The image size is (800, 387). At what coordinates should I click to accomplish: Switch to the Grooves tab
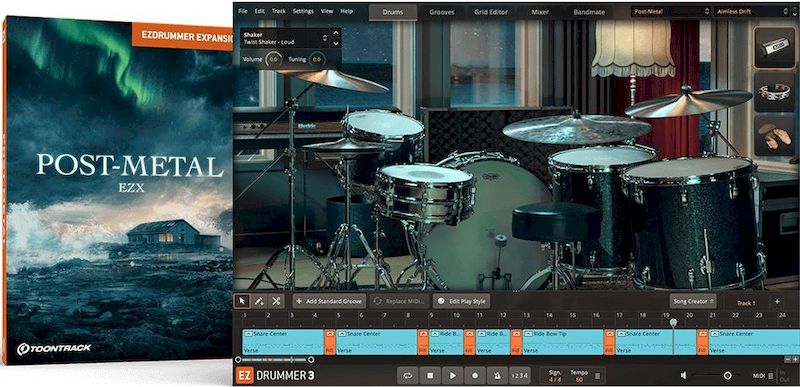click(x=442, y=12)
